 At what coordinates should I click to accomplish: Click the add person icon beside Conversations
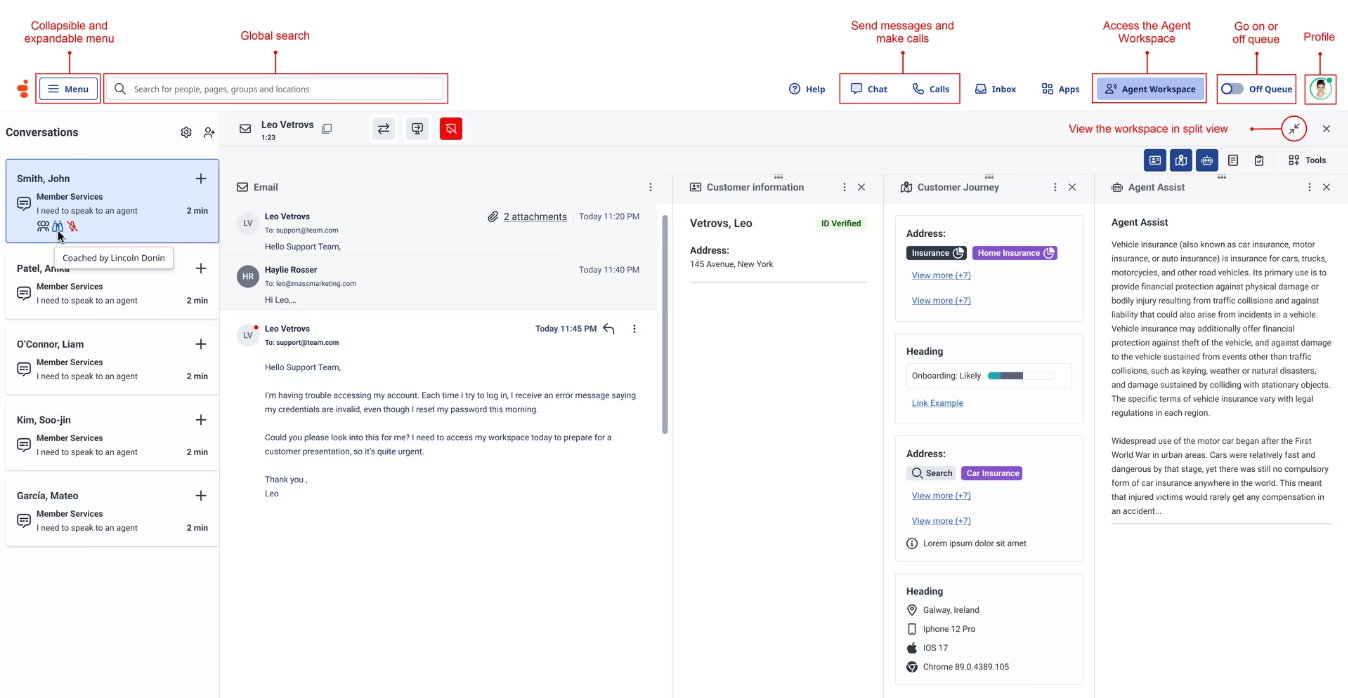tap(209, 132)
